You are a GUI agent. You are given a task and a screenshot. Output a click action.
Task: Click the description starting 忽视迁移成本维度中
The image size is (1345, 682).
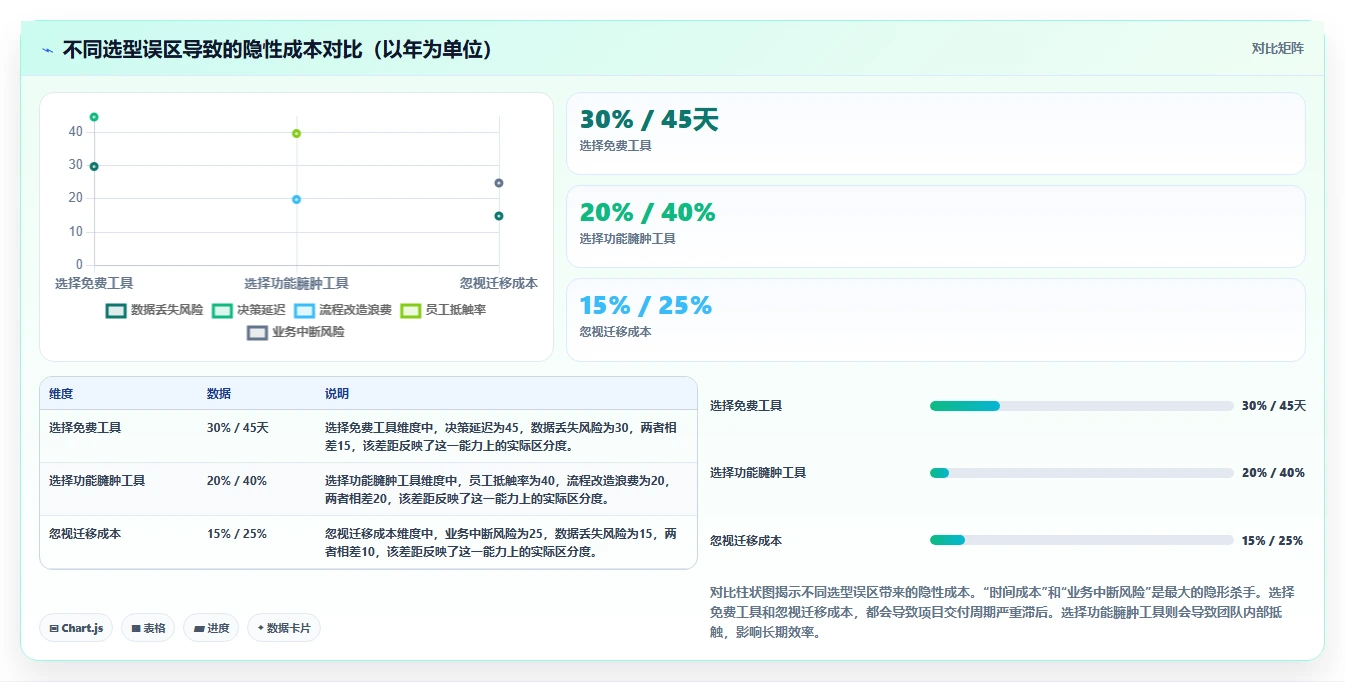coord(503,542)
